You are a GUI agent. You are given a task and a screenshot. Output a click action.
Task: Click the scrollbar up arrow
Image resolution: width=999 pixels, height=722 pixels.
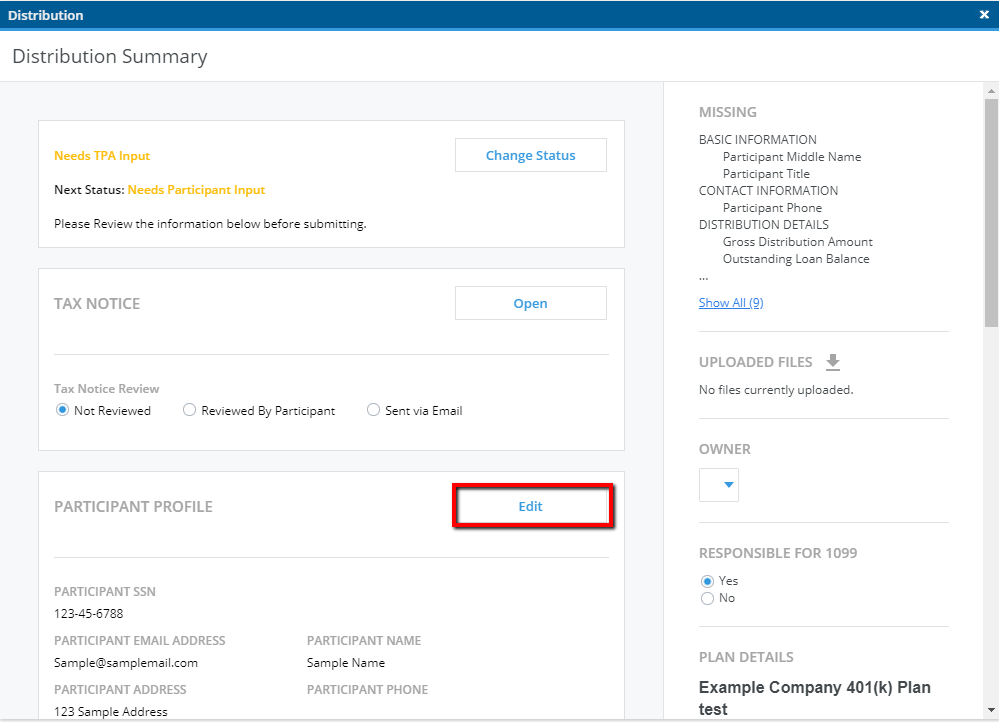pos(991,90)
